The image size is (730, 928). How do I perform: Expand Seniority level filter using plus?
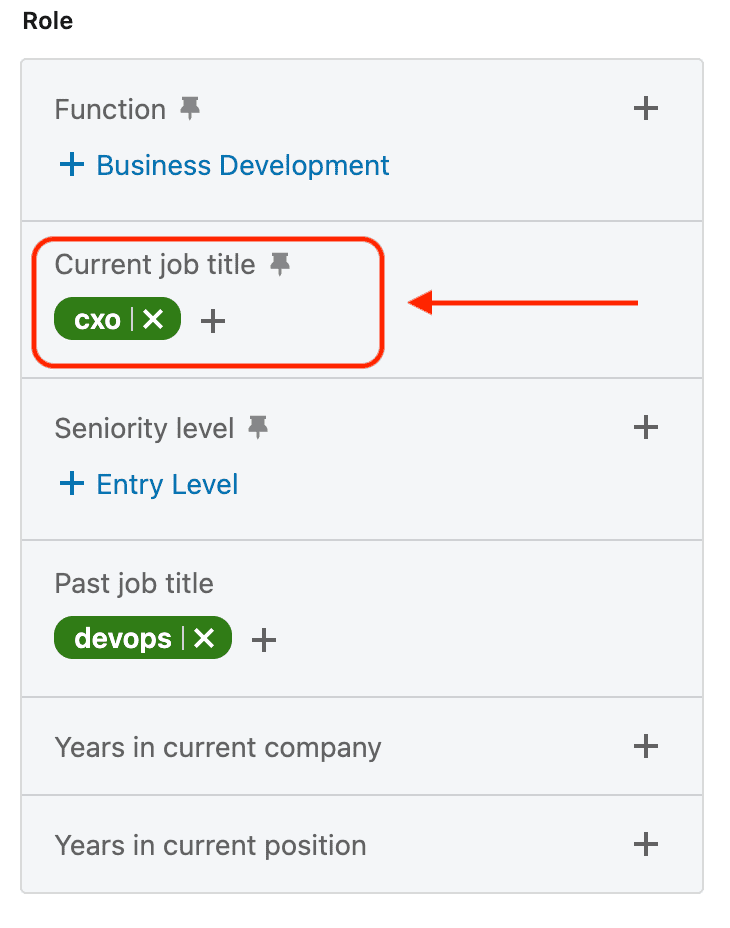click(646, 428)
